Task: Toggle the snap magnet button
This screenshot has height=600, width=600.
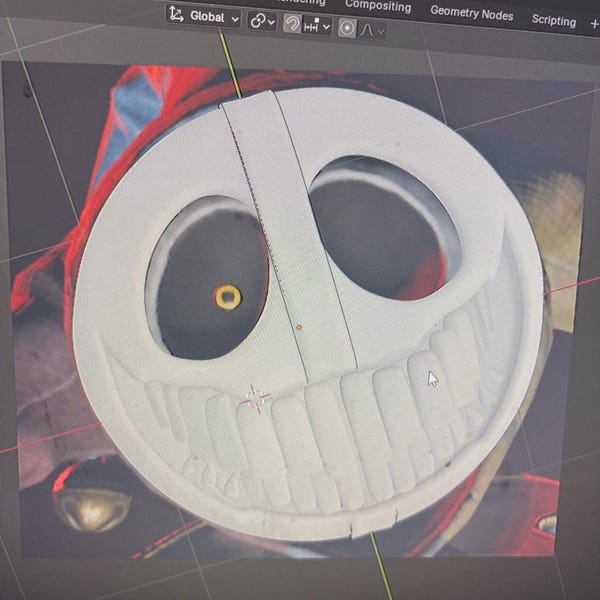Action: coord(292,25)
